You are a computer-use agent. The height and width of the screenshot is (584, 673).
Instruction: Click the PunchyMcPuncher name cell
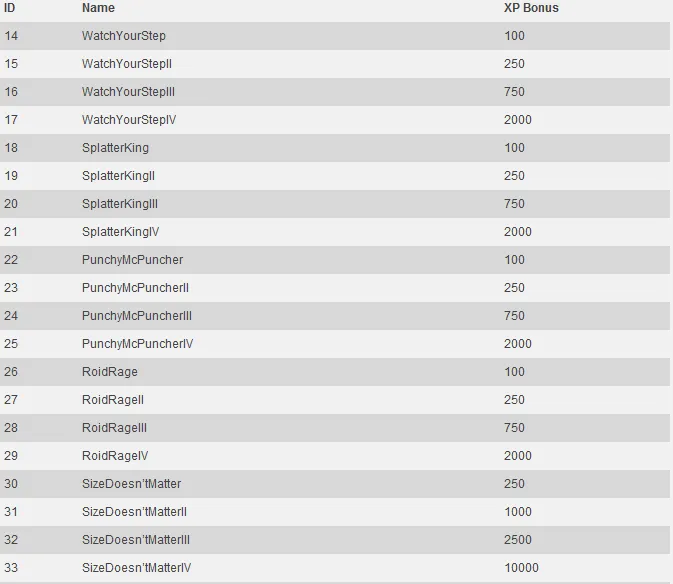132,260
